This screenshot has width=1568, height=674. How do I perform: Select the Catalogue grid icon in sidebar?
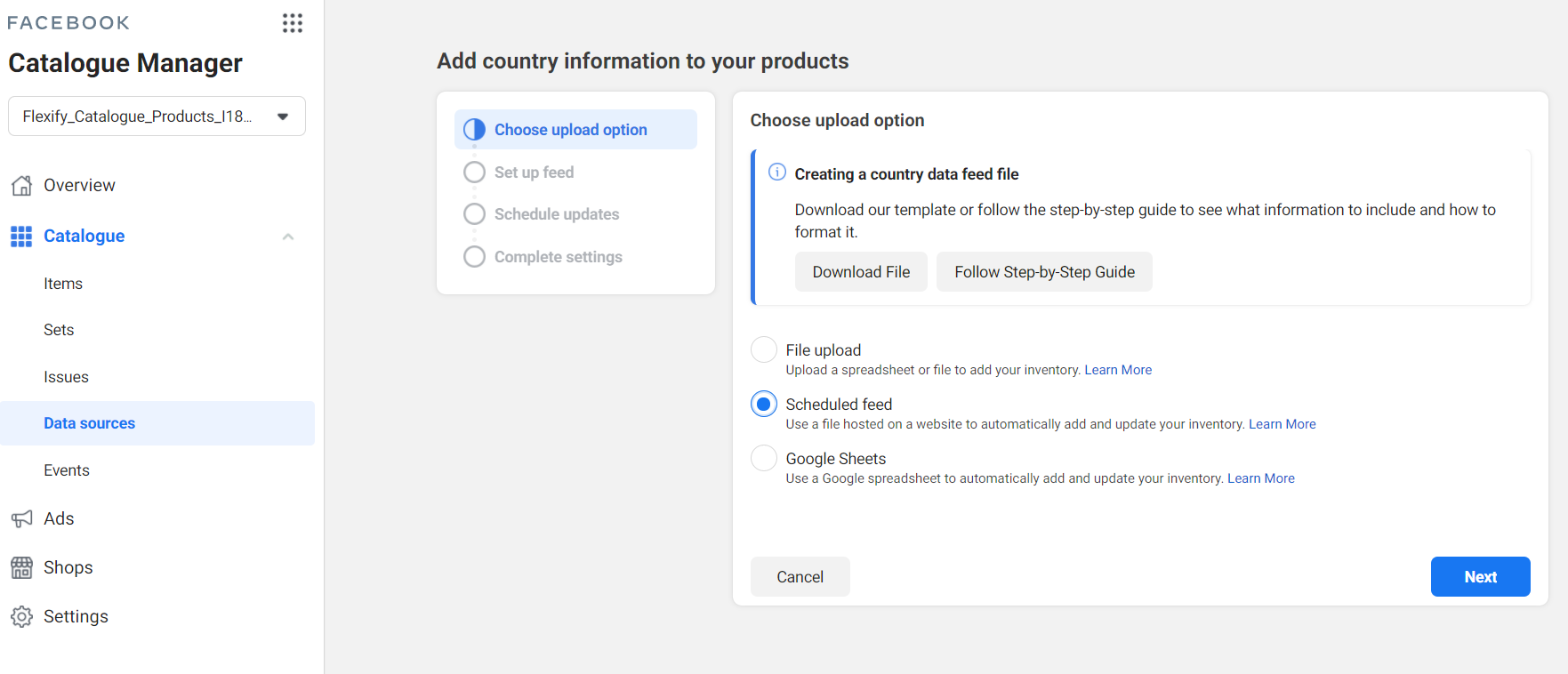(x=20, y=236)
